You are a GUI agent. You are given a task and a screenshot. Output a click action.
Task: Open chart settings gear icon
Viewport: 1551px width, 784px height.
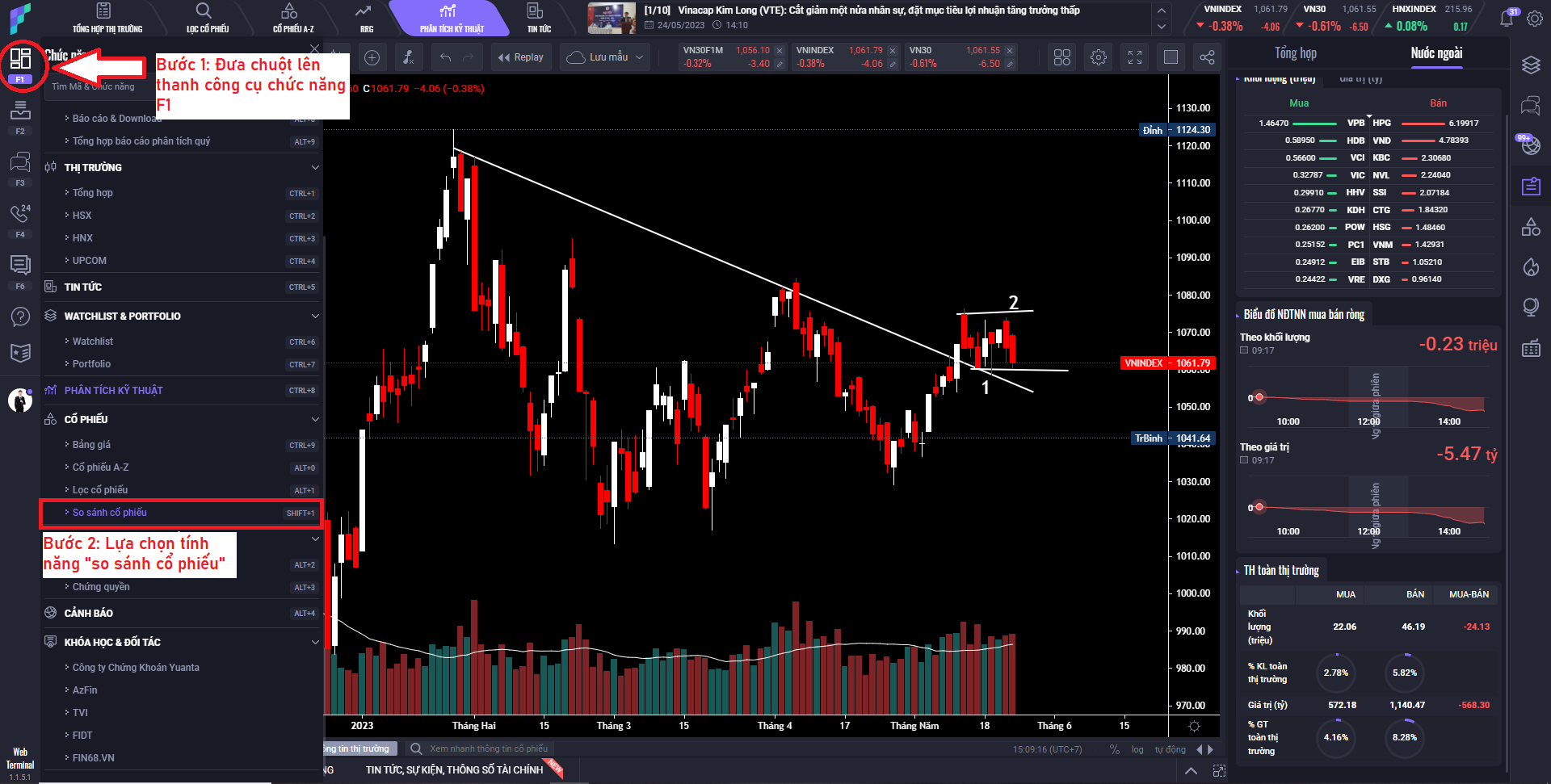coord(1098,57)
